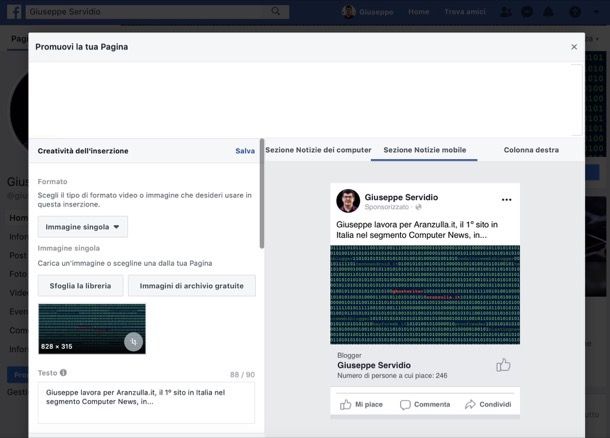Click the crop icon on image thumbnail

coord(133,342)
